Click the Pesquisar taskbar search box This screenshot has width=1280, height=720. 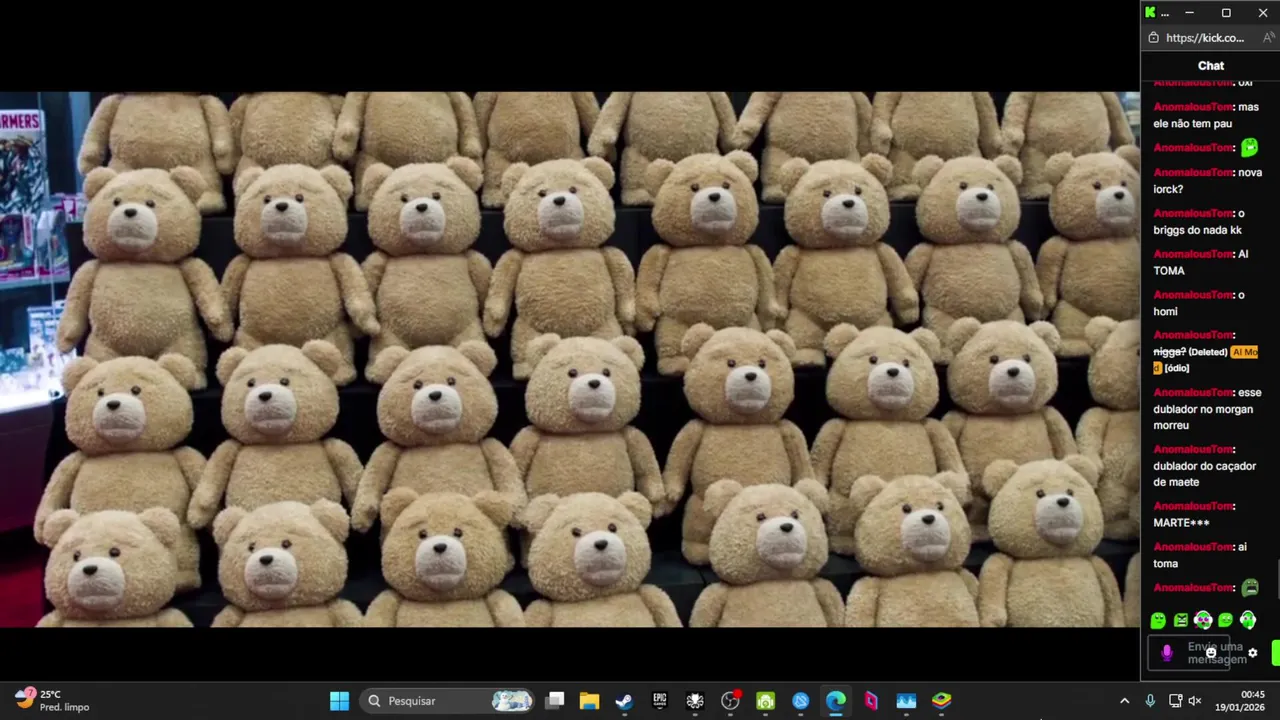pos(447,701)
